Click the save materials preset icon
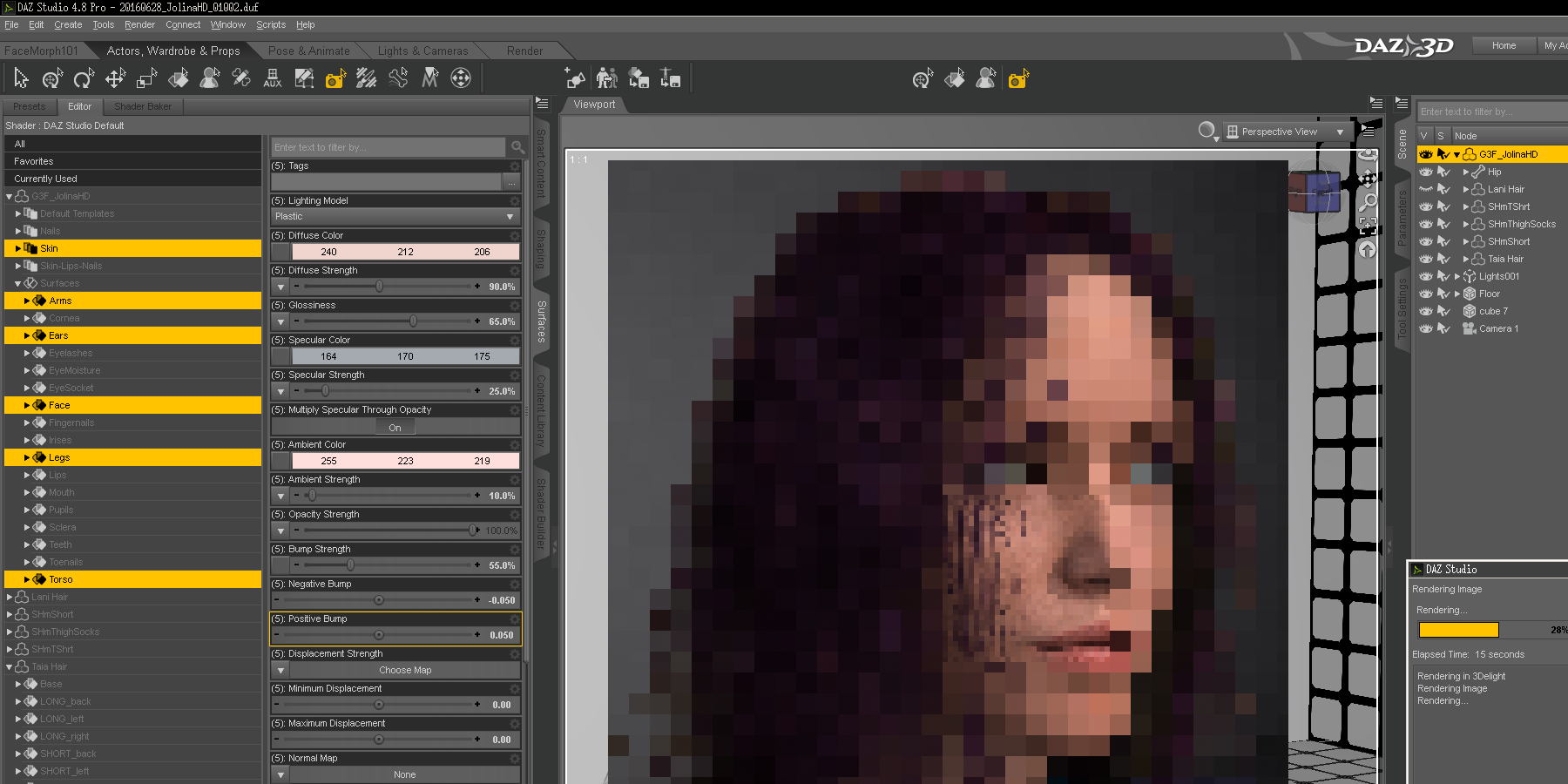The image size is (1568, 784). pos(639,79)
